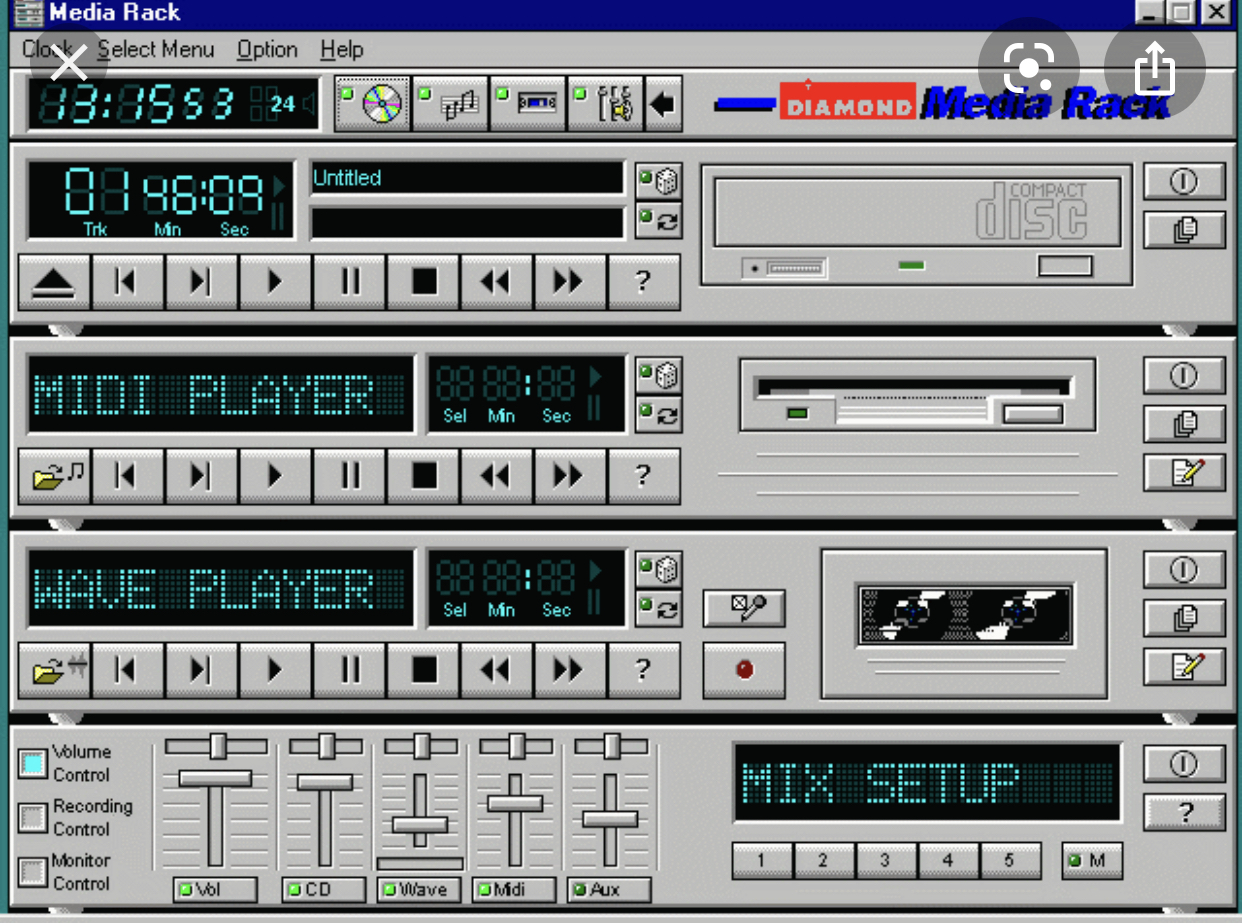Open a MIDI file using the folder icon
1242x923 pixels.
[53, 475]
